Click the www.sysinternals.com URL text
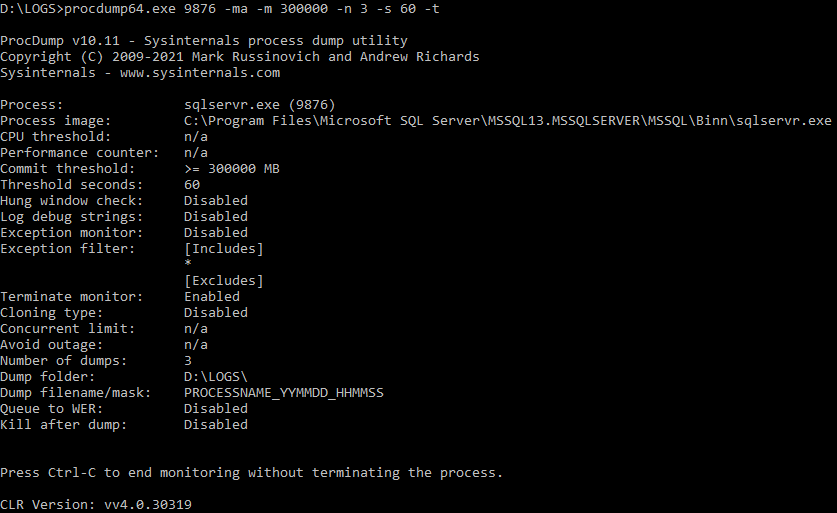The height and width of the screenshot is (513, 837). pyautogui.click(x=200, y=73)
